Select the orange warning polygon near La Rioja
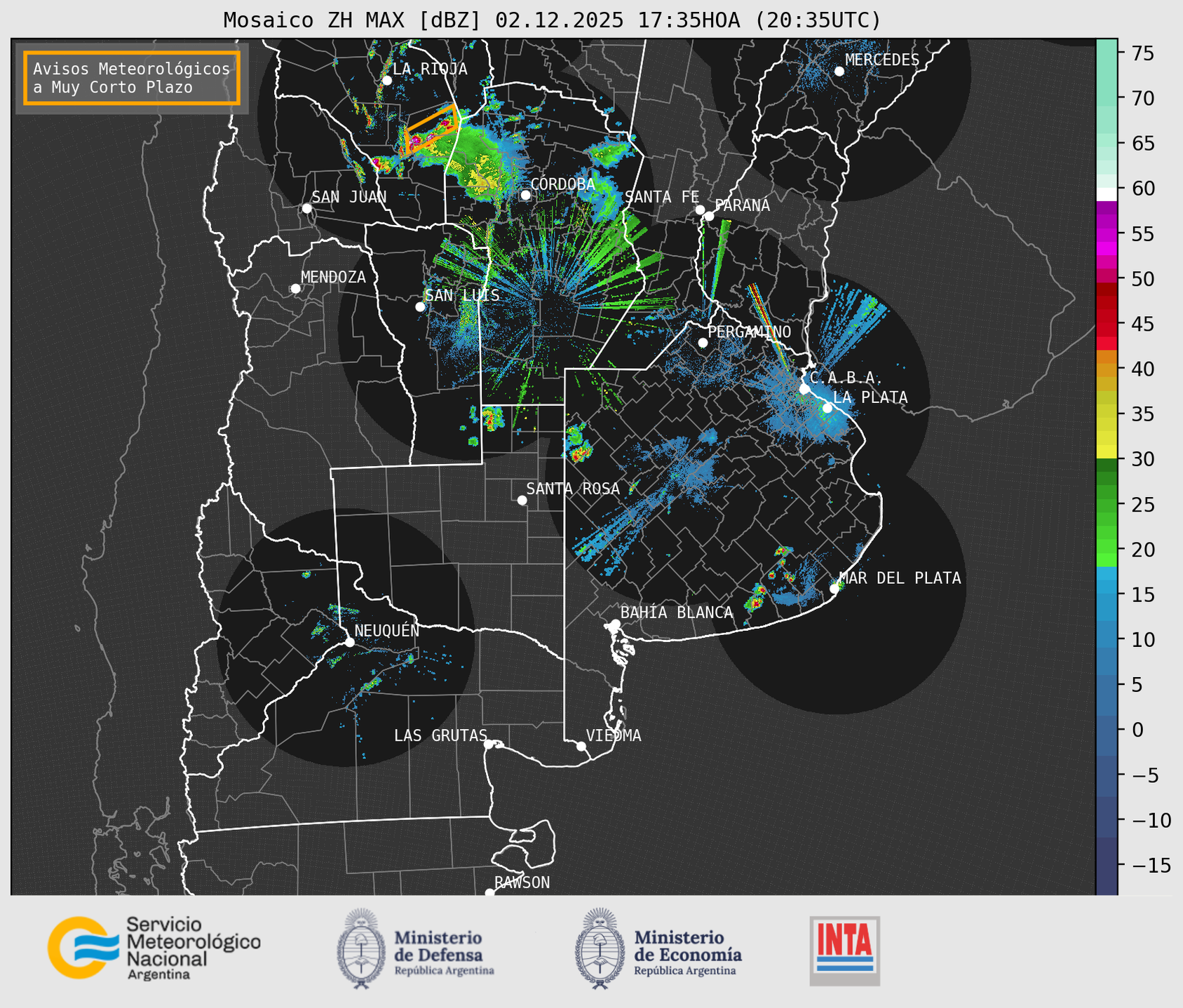The image size is (1183, 1008). [x=431, y=129]
